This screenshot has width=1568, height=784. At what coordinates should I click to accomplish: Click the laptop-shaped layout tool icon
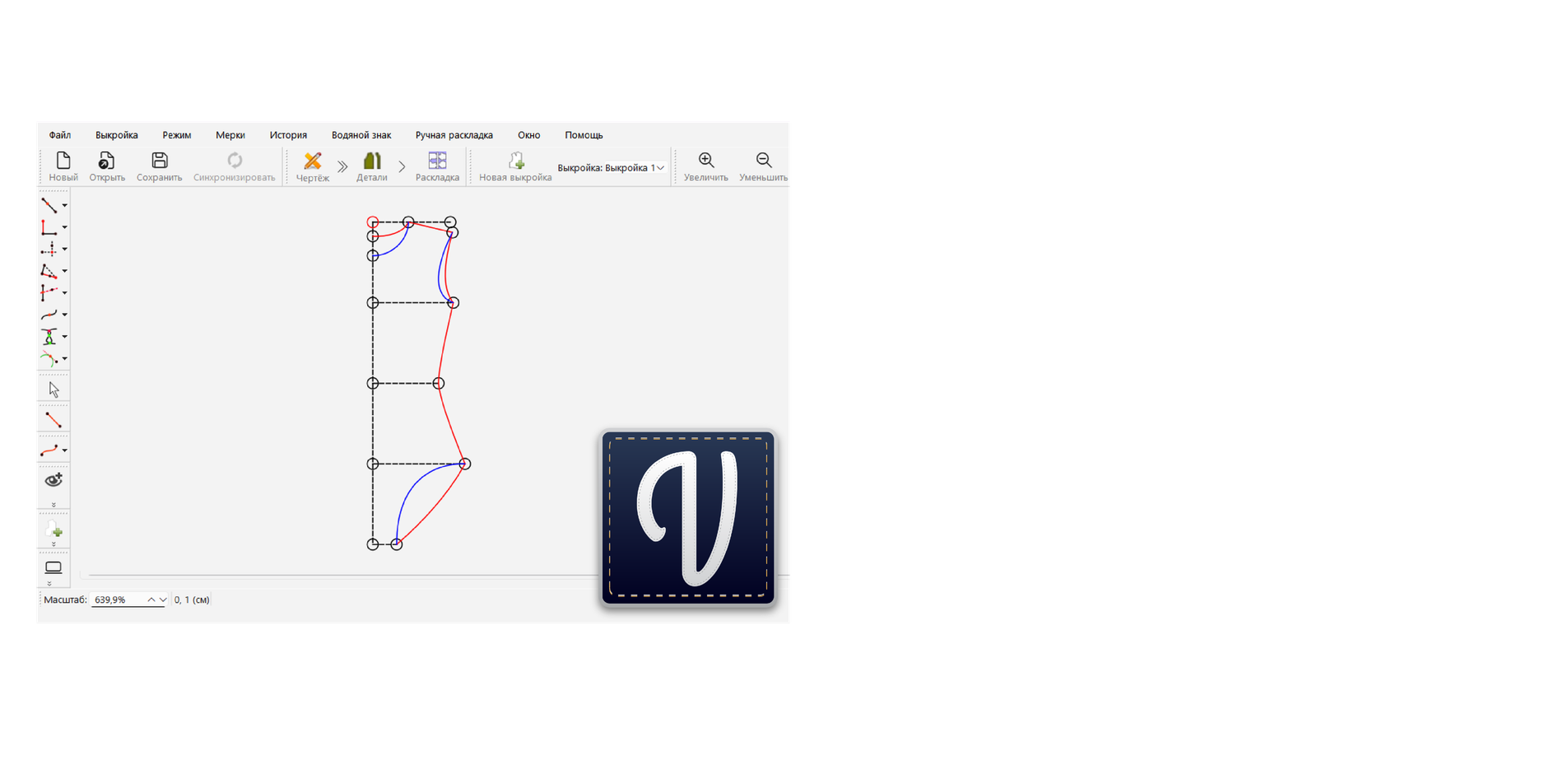click(x=54, y=567)
